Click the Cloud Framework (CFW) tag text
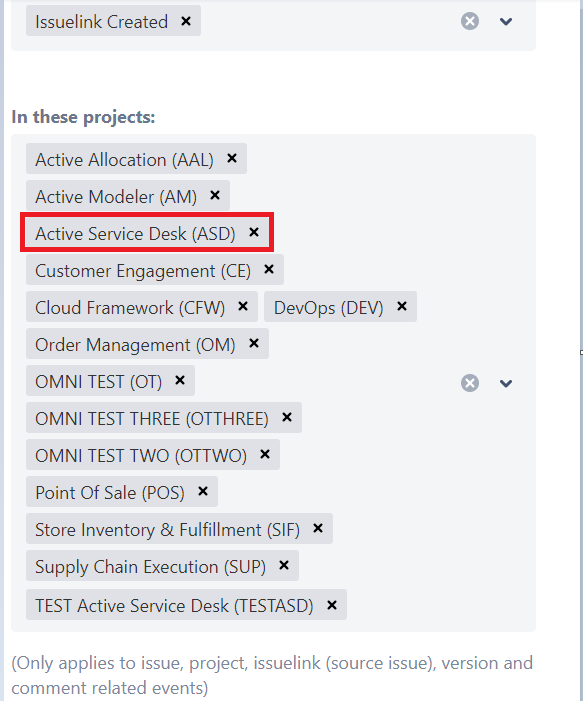The width and height of the screenshot is (583, 701). [x=130, y=308]
